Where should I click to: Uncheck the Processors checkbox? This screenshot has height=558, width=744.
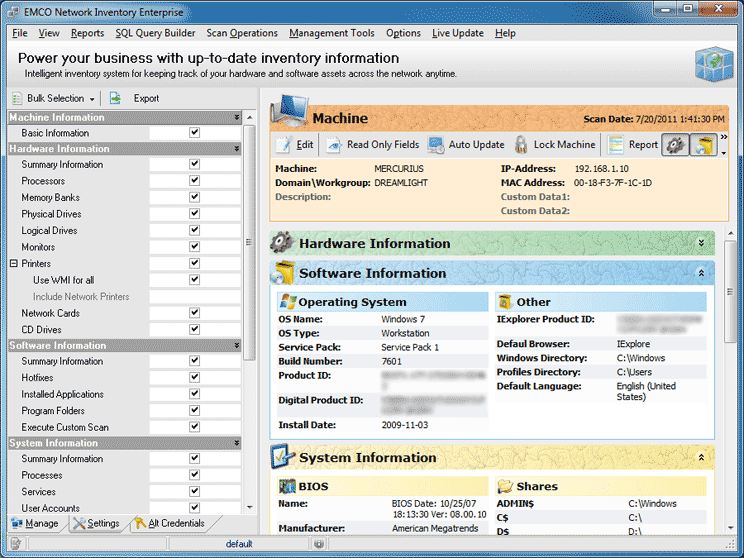tap(195, 181)
